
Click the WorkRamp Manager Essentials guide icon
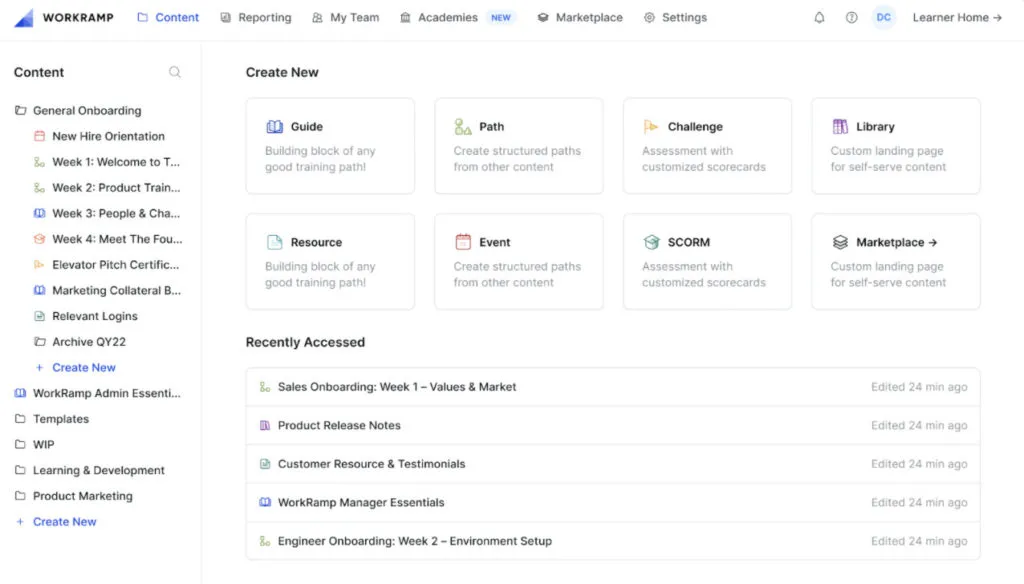point(264,502)
